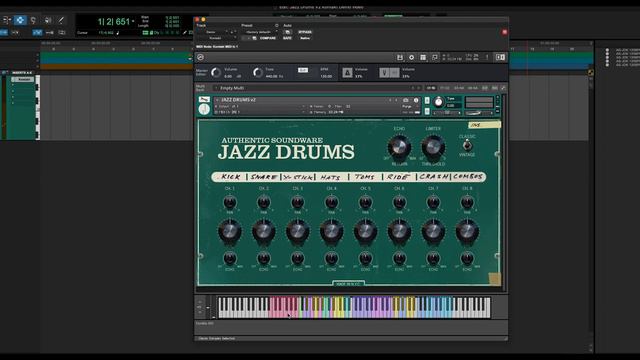This screenshot has width=640, height=360.
Task: Open the Kontakt insert selector dropdown
Action: point(216,38)
